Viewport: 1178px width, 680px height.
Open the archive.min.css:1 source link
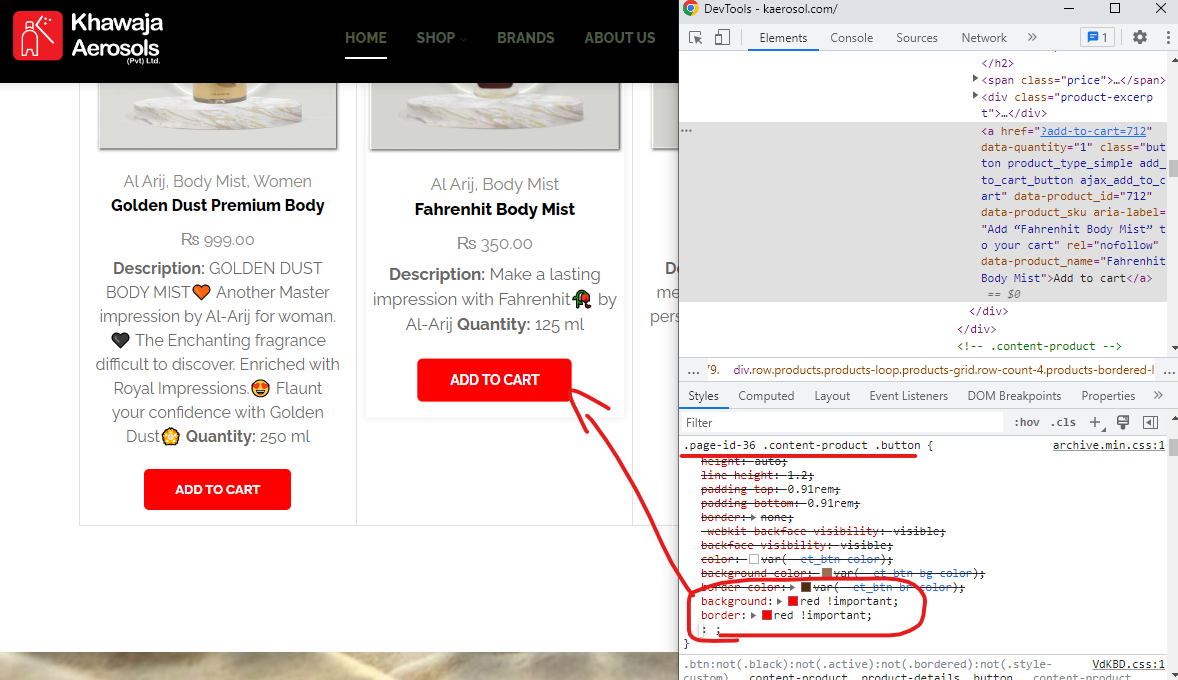coord(1108,446)
